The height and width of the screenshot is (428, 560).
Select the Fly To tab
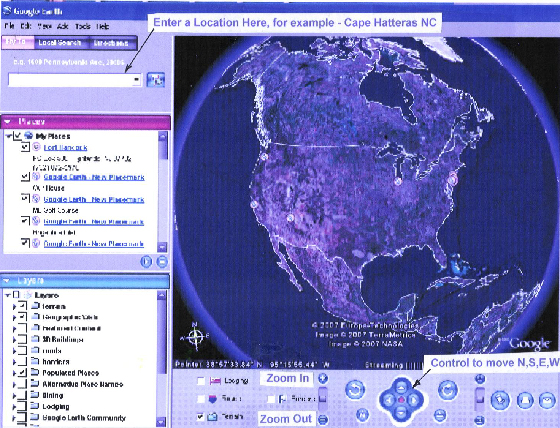(x=17, y=42)
